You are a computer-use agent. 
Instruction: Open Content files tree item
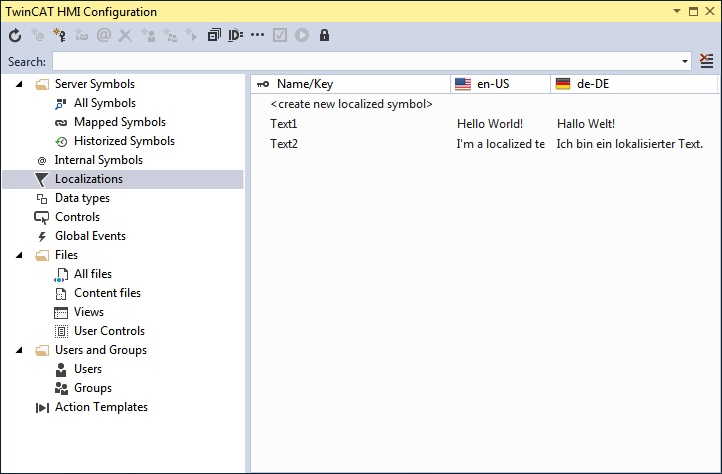[107, 293]
